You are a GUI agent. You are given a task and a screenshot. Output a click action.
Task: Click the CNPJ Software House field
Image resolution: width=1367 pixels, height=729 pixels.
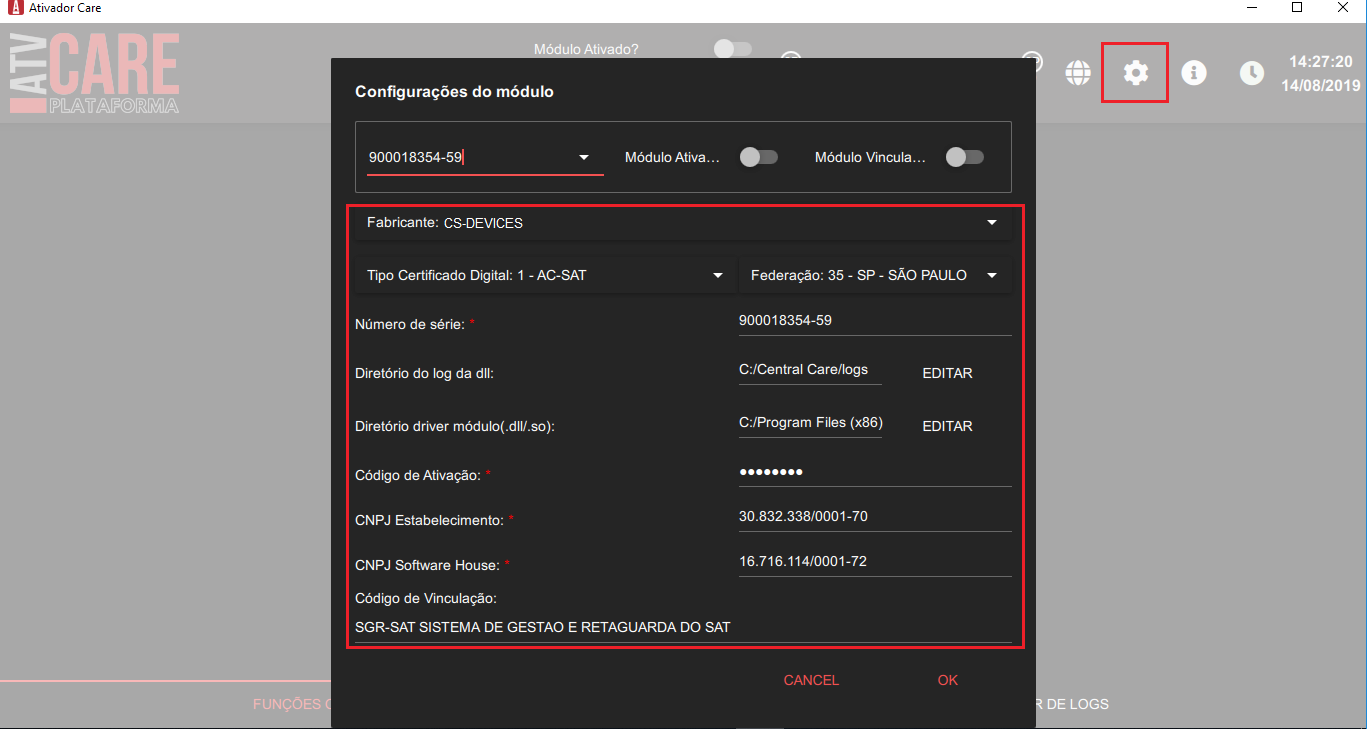pos(875,562)
